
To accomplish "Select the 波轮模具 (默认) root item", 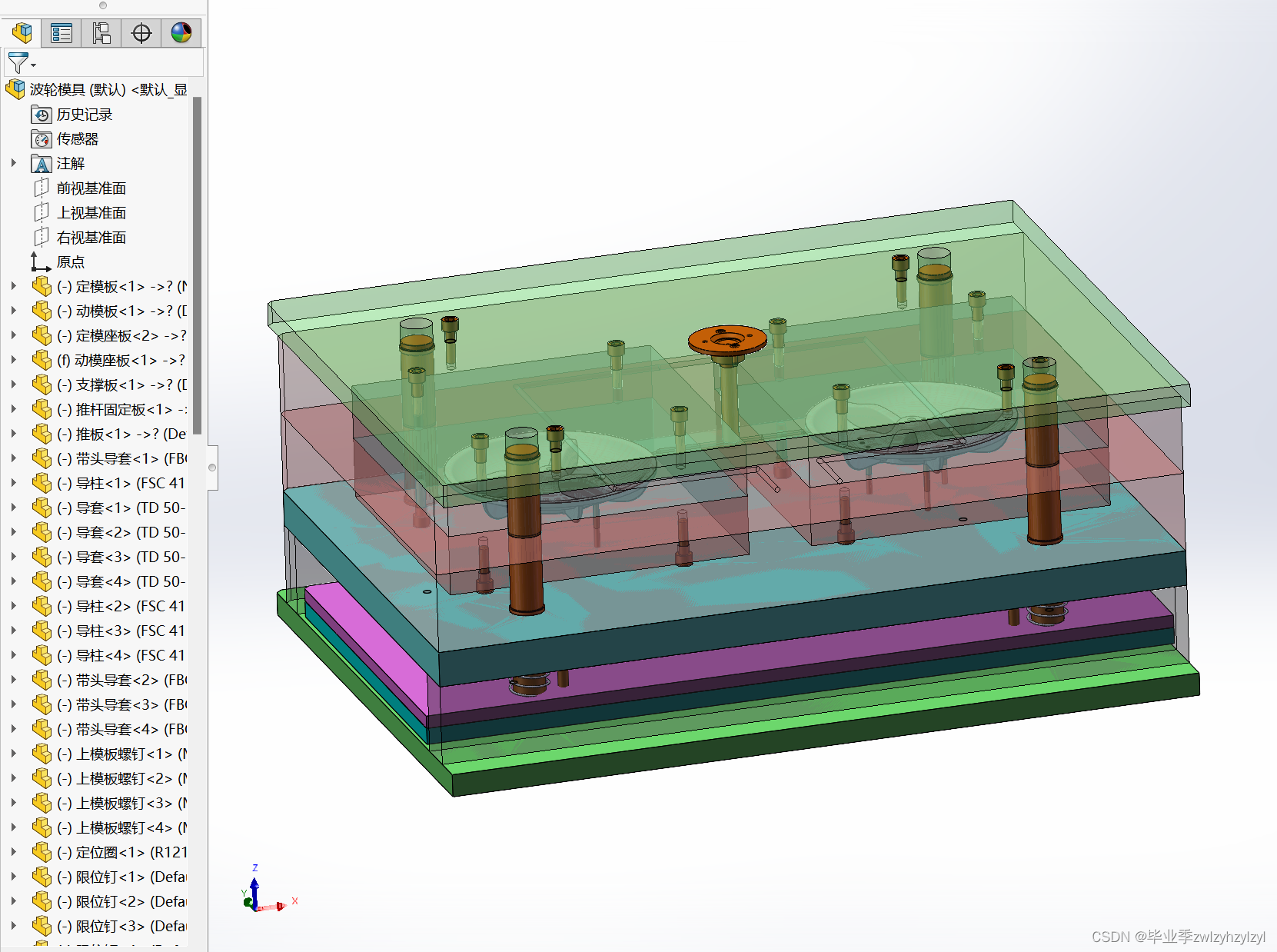I will click(96, 89).
